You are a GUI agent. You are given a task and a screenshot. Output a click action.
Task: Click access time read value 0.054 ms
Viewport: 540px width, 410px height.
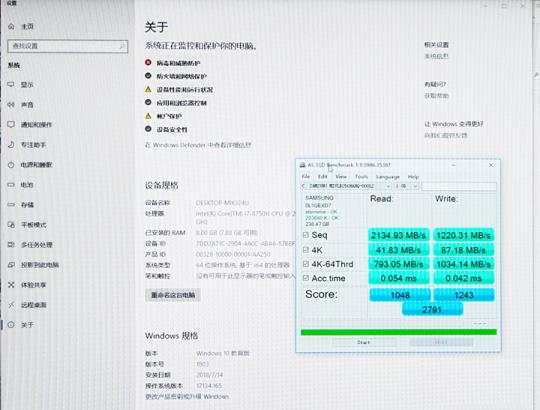398,278
